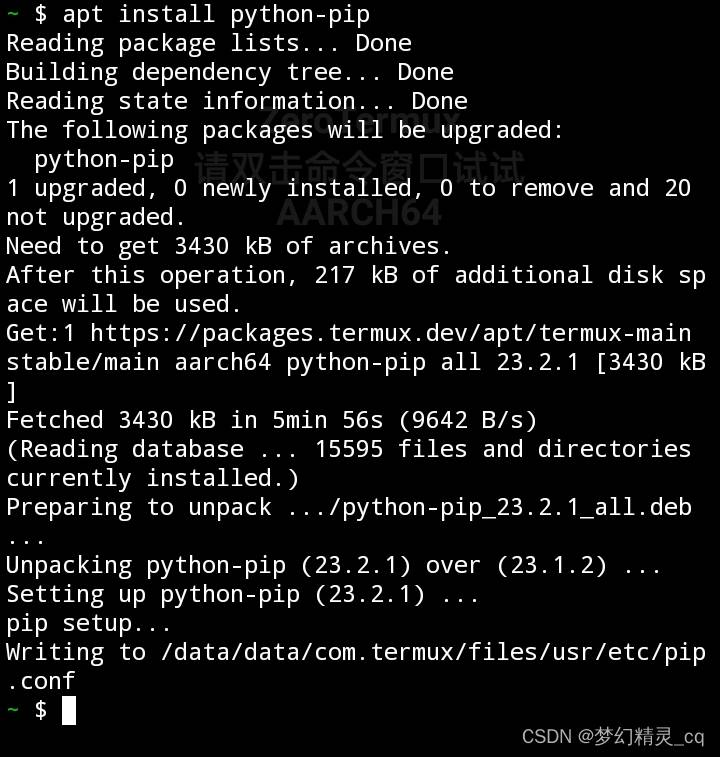Click the AARCH64 watermark text
Screen dimensions: 720x757
(x=359, y=212)
